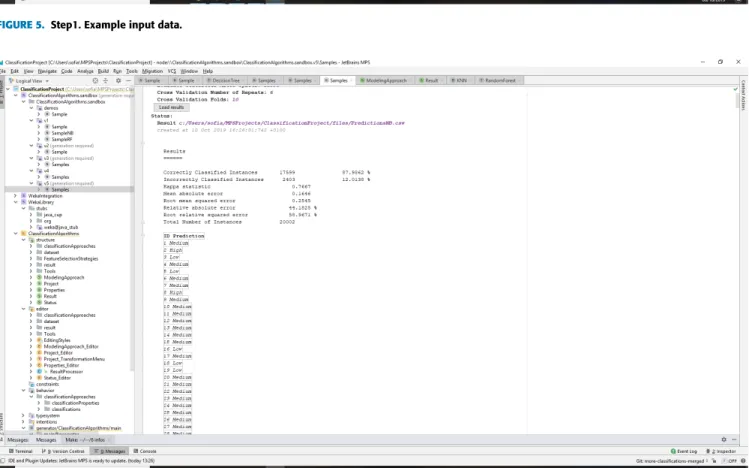Switch to the KNN tab
Viewport: 749px width, 468px height.
click(x=459, y=80)
